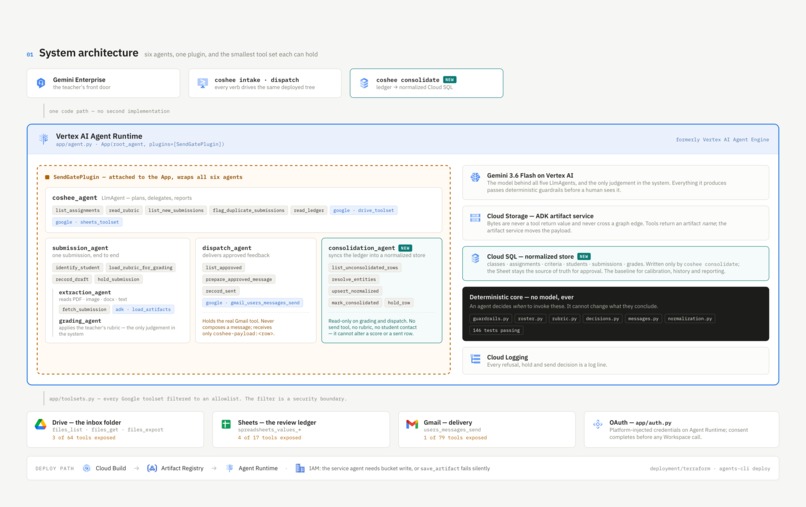Click '1 of 79 tools exposed' under Gmail
806x507 pixels.
point(455,438)
